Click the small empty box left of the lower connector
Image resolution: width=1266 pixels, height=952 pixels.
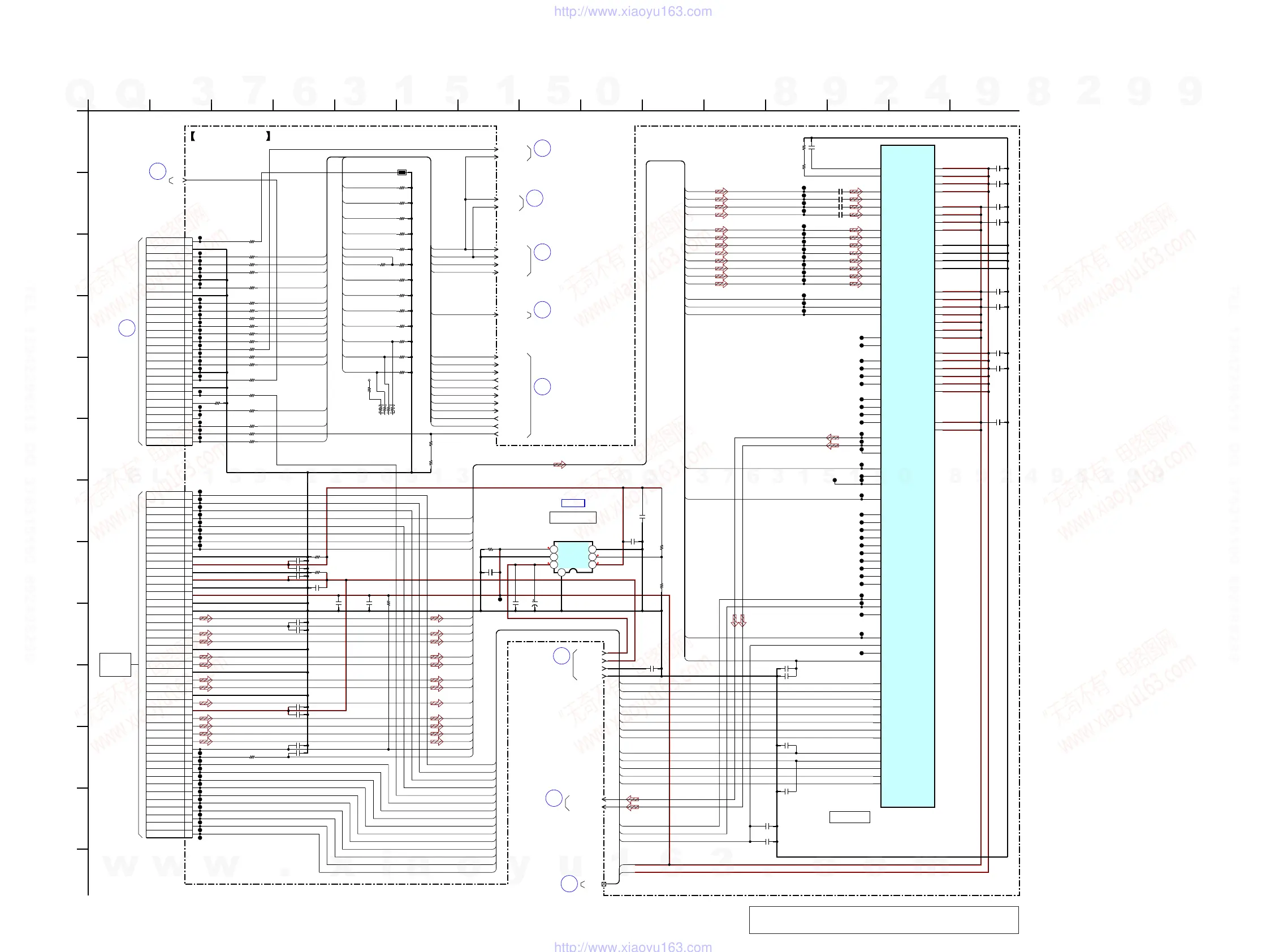click(x=115, y=664)
